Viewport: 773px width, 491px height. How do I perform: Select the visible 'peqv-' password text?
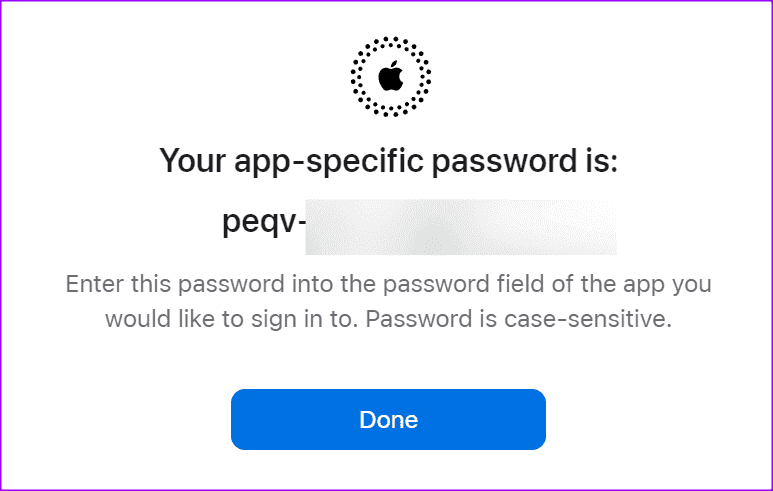pos(264,222)
